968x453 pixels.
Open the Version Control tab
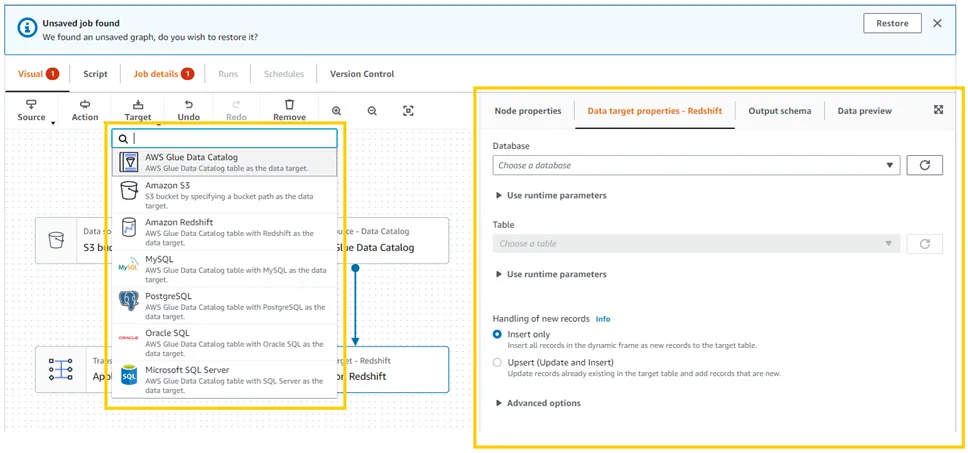pyautogui.click(x=362, y=74)
